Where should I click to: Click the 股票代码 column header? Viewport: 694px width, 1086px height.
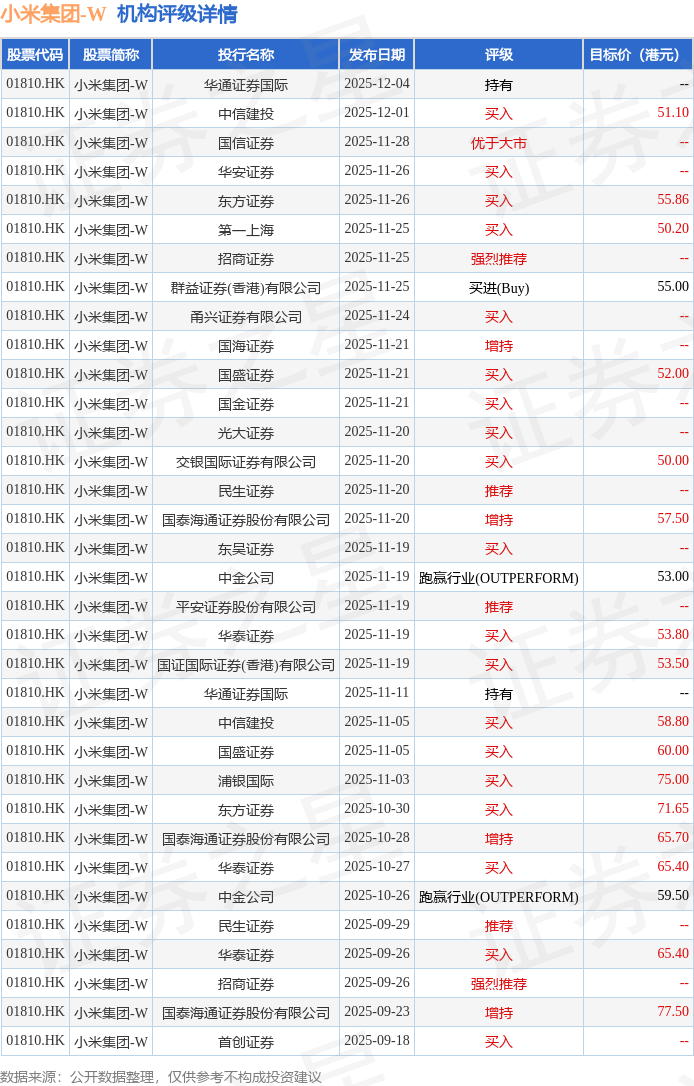click(x=35, y=55)
